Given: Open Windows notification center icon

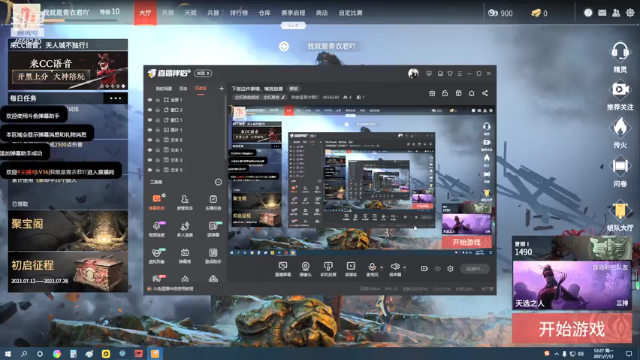Looking at the screenshot, I should click(629, 353).
